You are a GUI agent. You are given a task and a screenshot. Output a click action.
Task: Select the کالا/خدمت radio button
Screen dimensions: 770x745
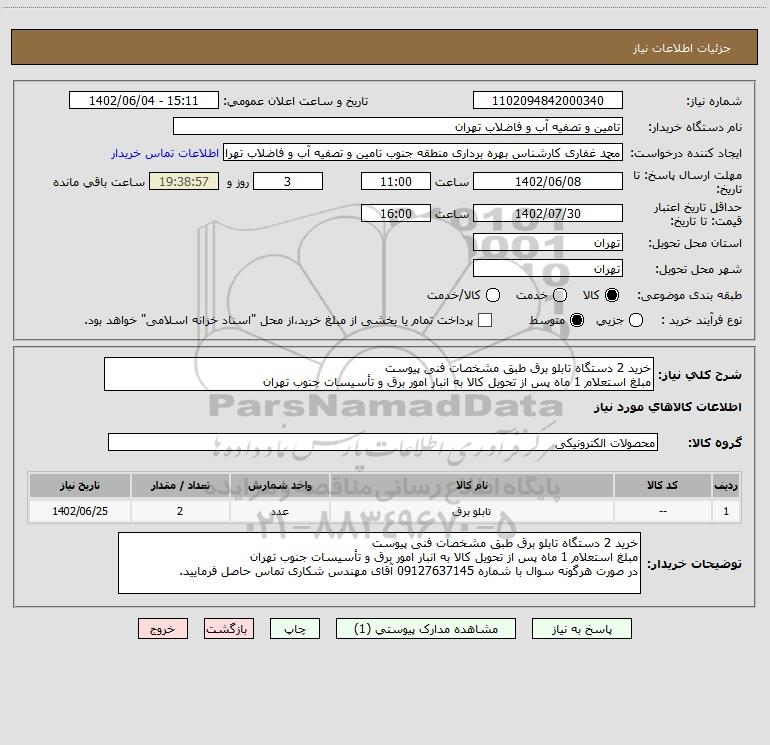pos(493,295)
